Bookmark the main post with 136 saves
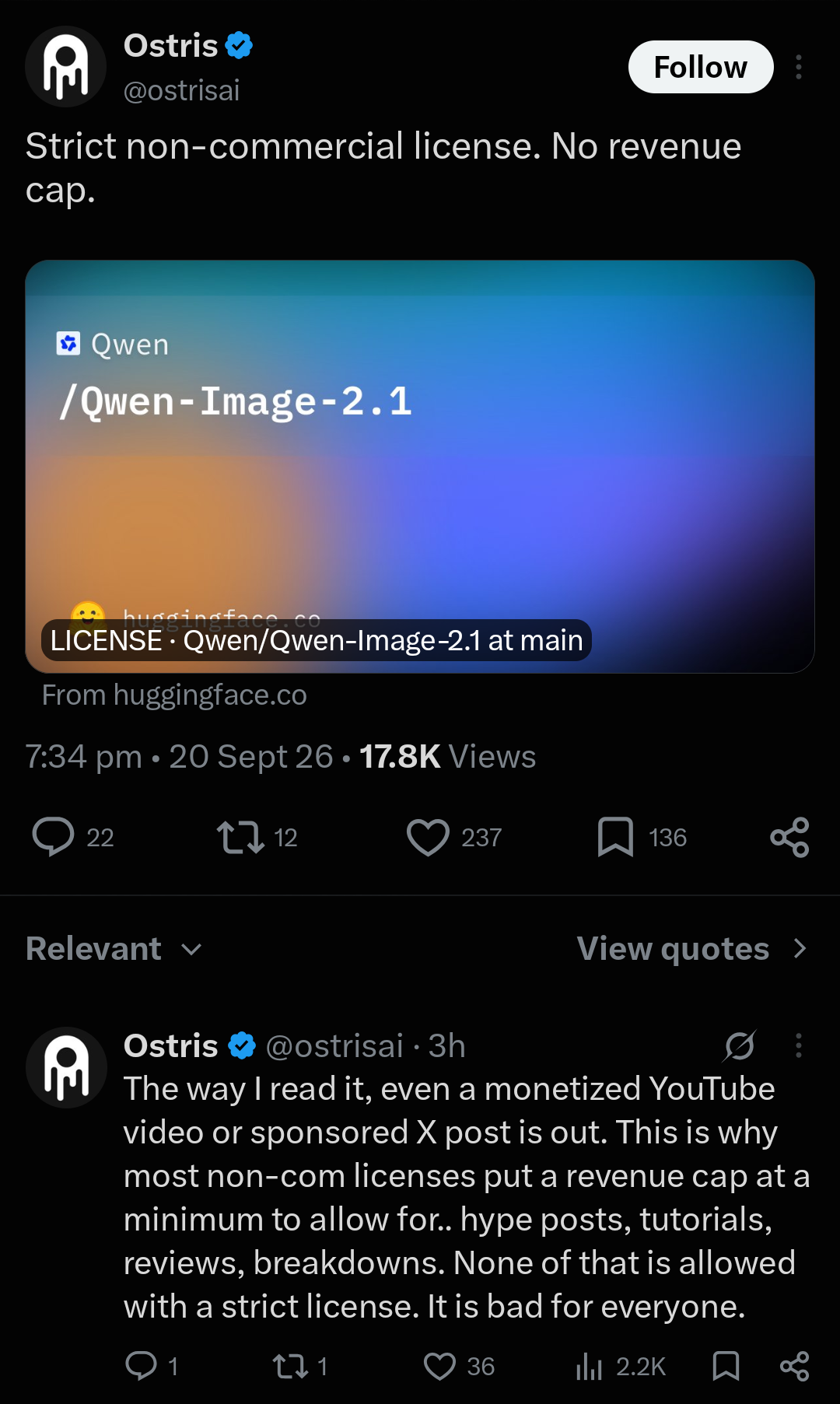Image resolution: width=840 pixels, height=1404 pixels. (615, 837)
